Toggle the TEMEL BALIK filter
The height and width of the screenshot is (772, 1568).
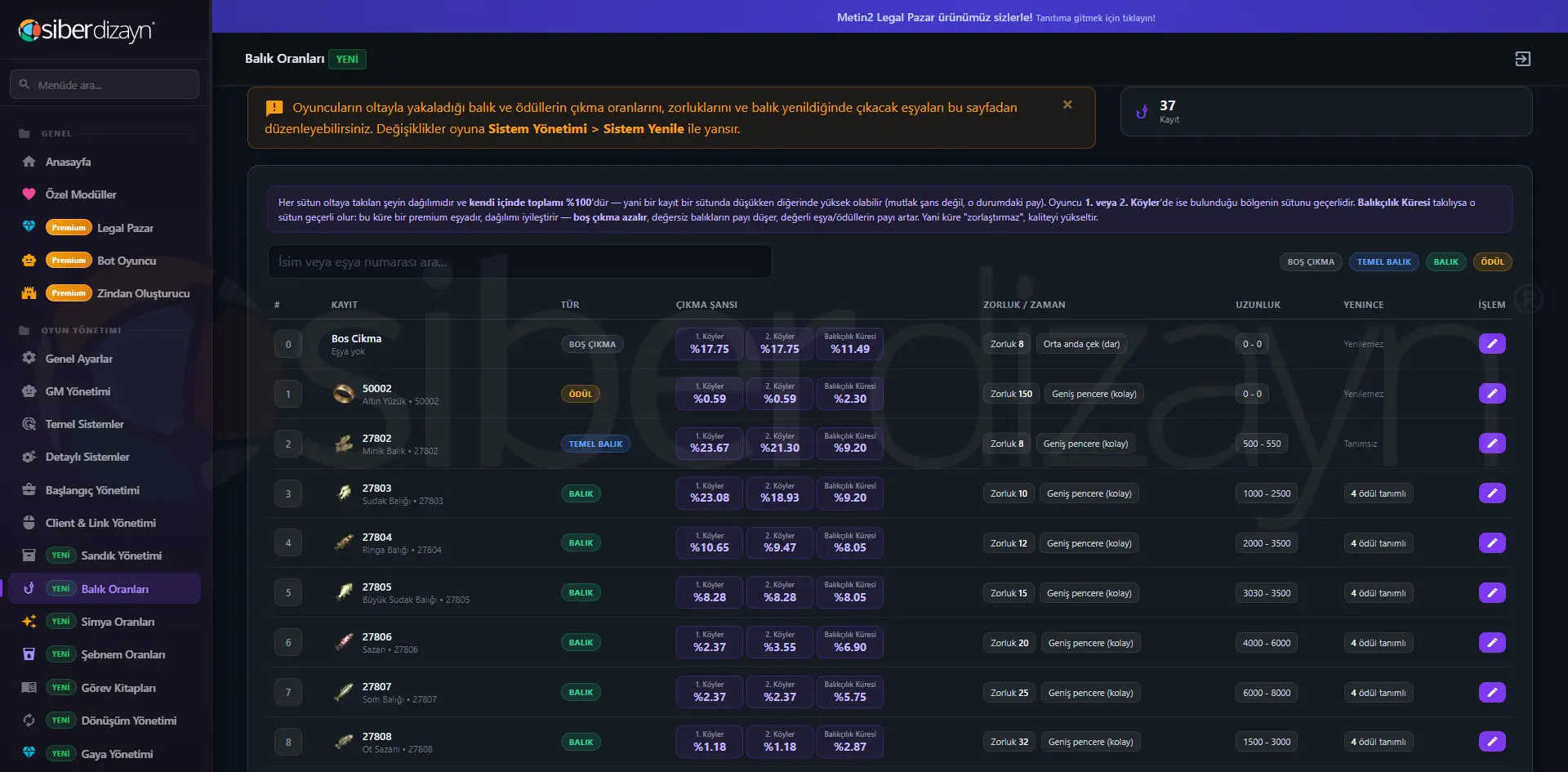(x=1384, y=262)
